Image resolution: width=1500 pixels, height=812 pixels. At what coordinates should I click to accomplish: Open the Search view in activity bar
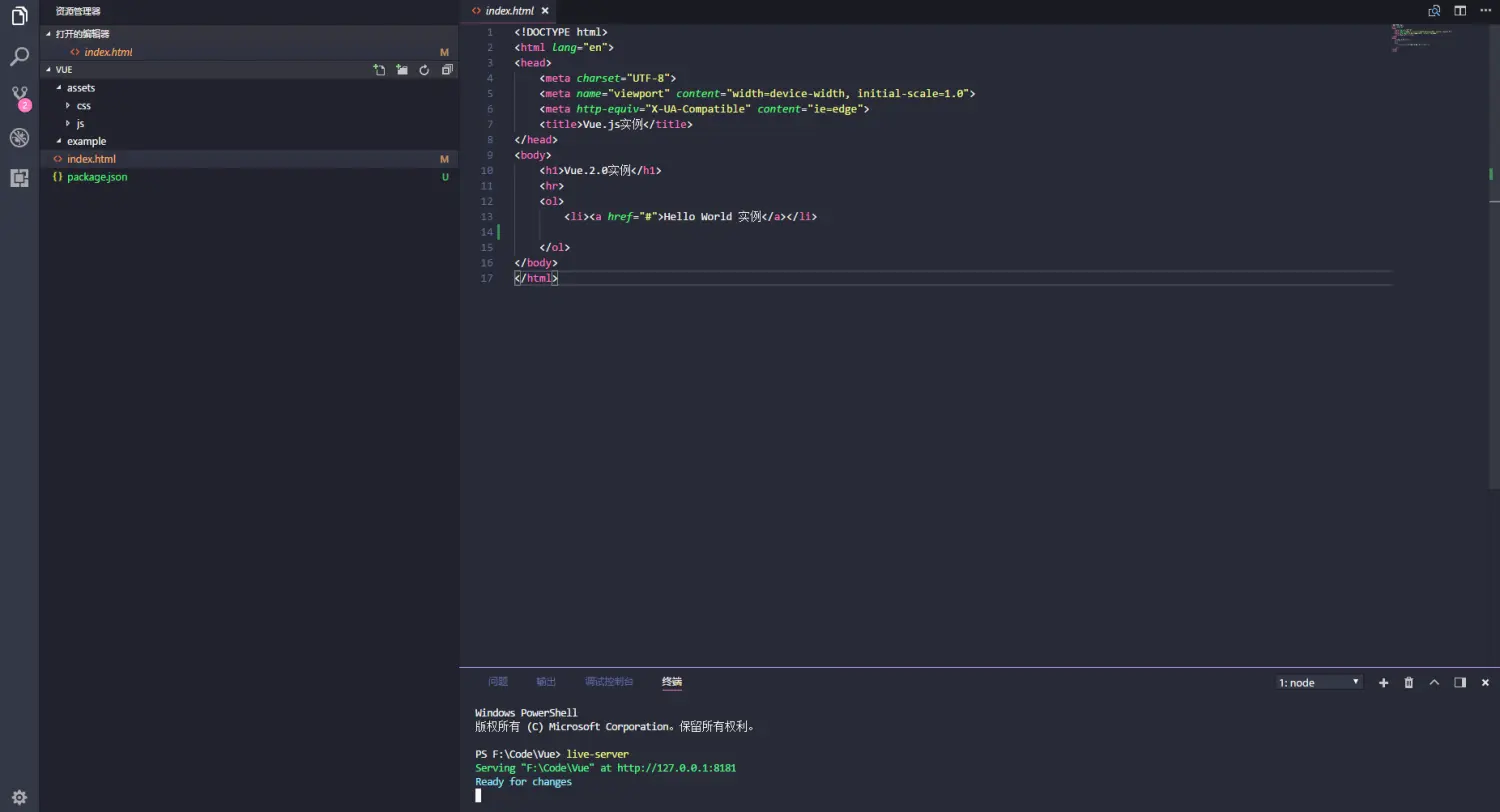[x=19, y=56]
